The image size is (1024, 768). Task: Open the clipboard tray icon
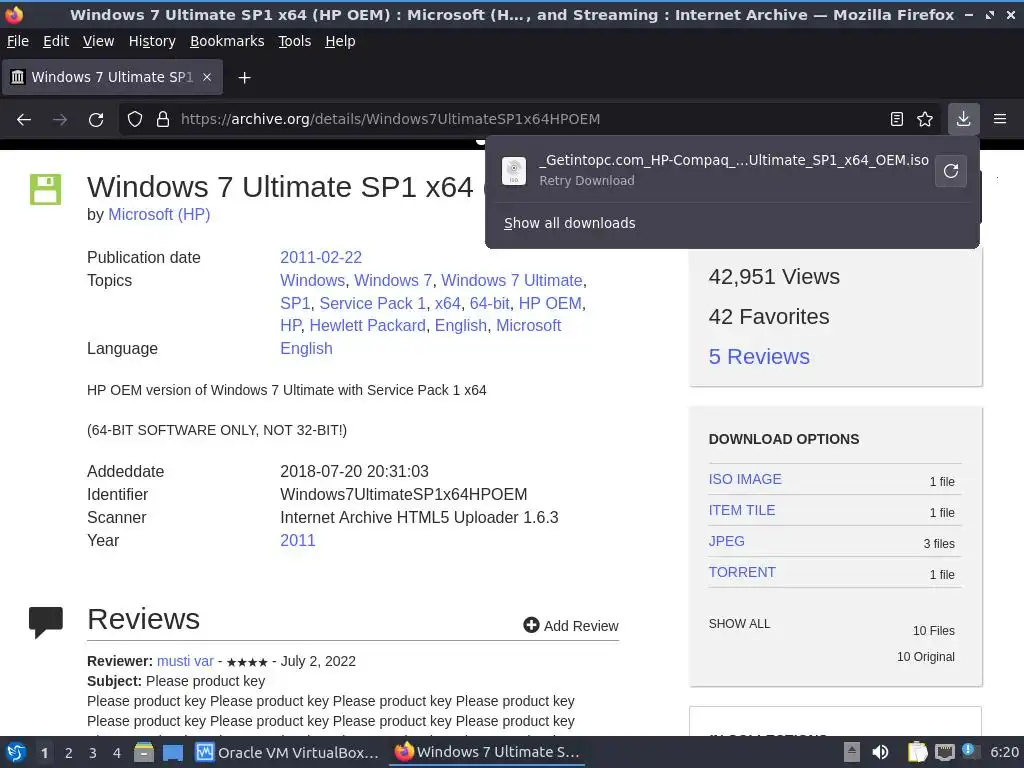tap(918, 752)
